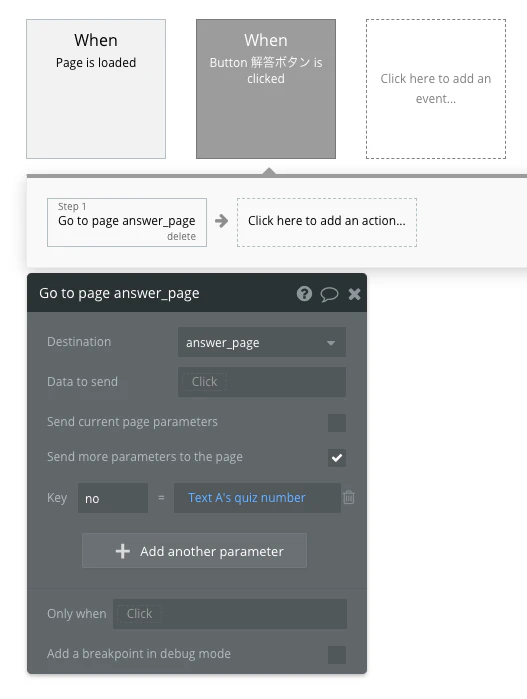Click the 'Go to page answer_page' panel title

point(119,293)
